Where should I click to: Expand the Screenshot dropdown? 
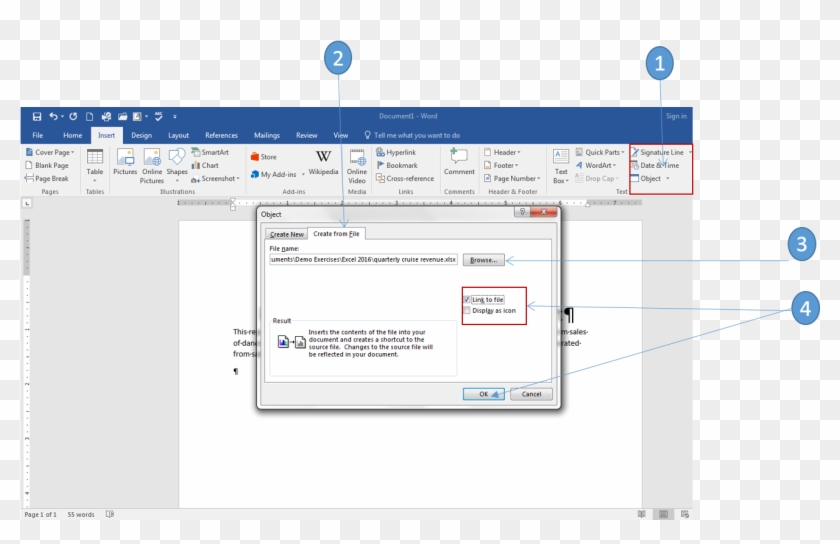coord(238,178)
